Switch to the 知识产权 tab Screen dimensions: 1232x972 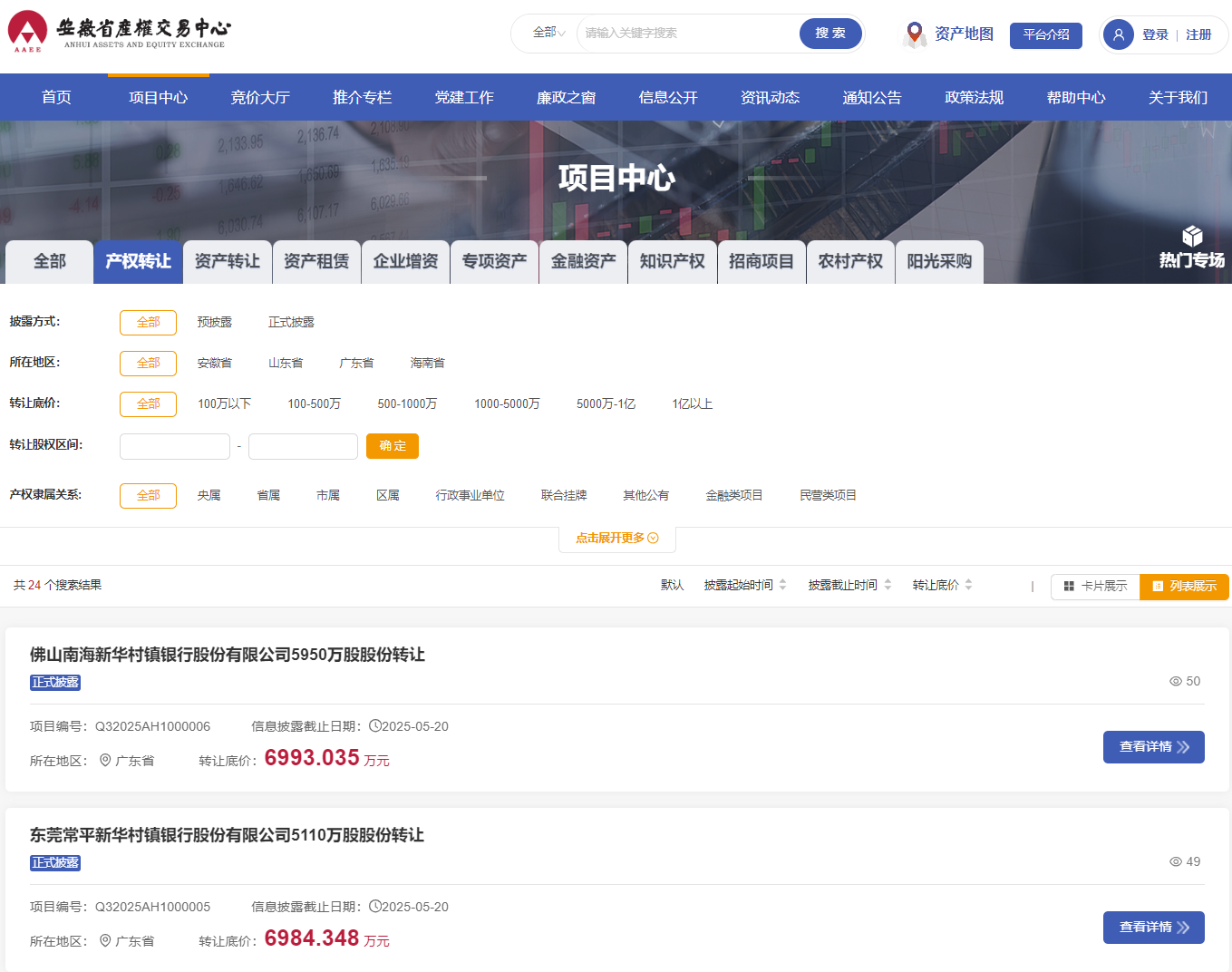[x=673, y=262]
